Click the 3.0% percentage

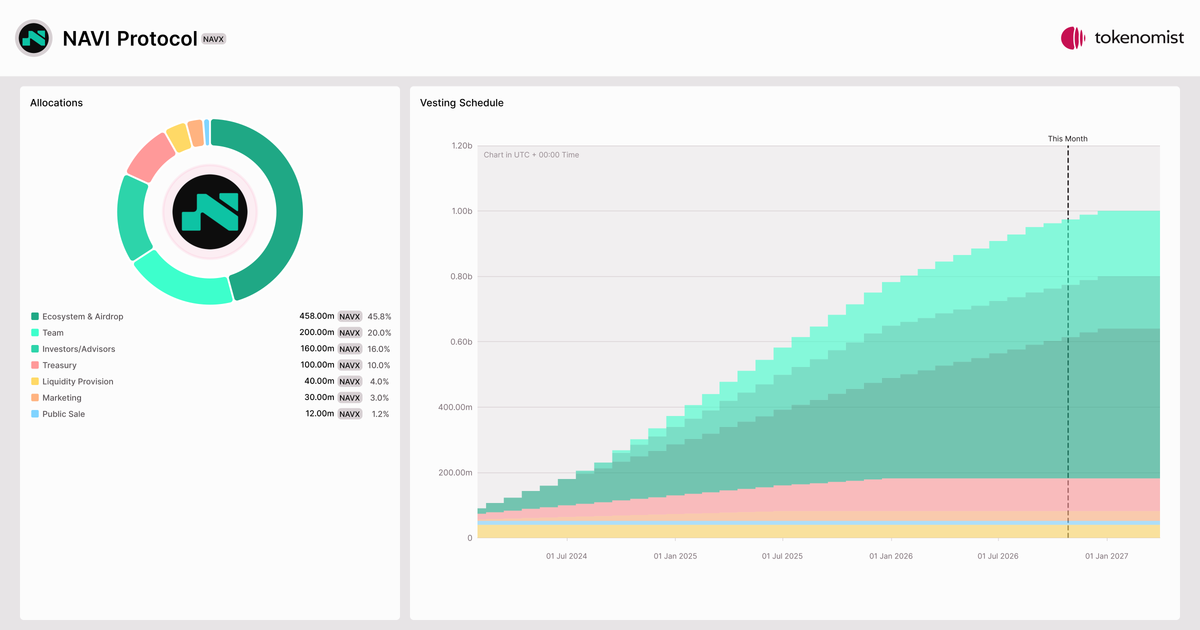point(381,398)
